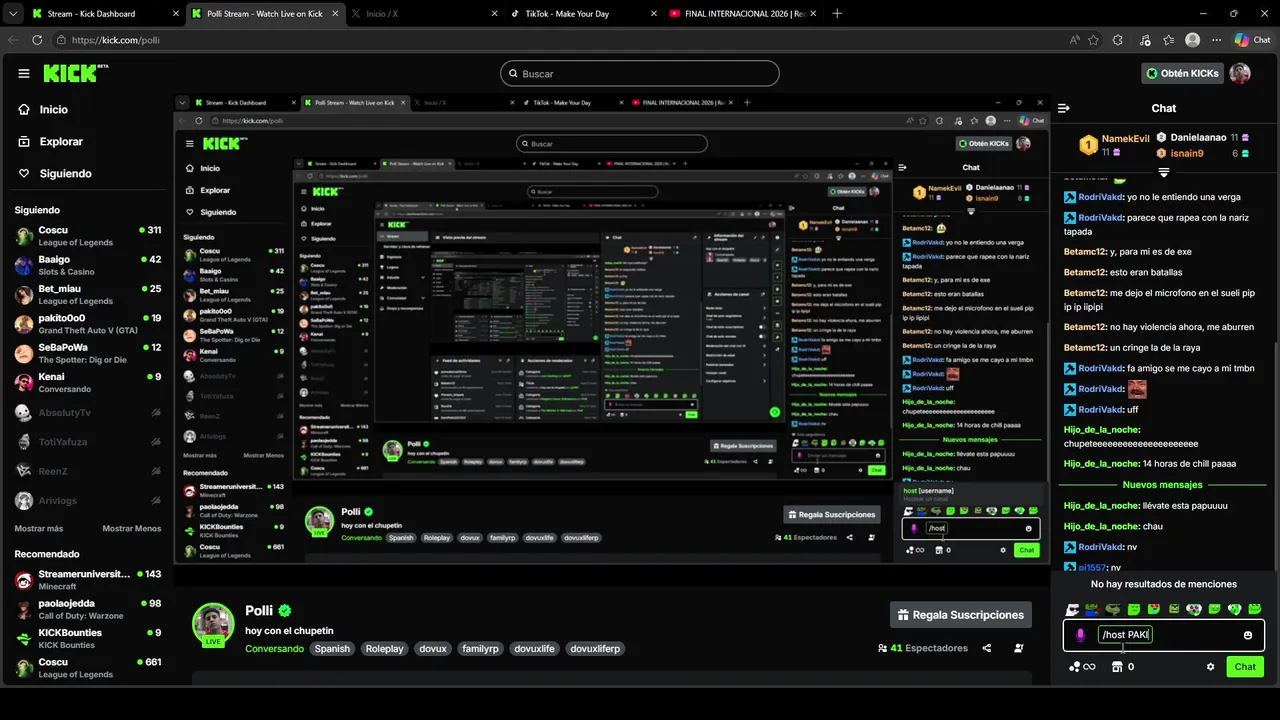Open the browser three-dots settings menu
Viewport: 1280px width, 720px height.
pos(1218,40)
